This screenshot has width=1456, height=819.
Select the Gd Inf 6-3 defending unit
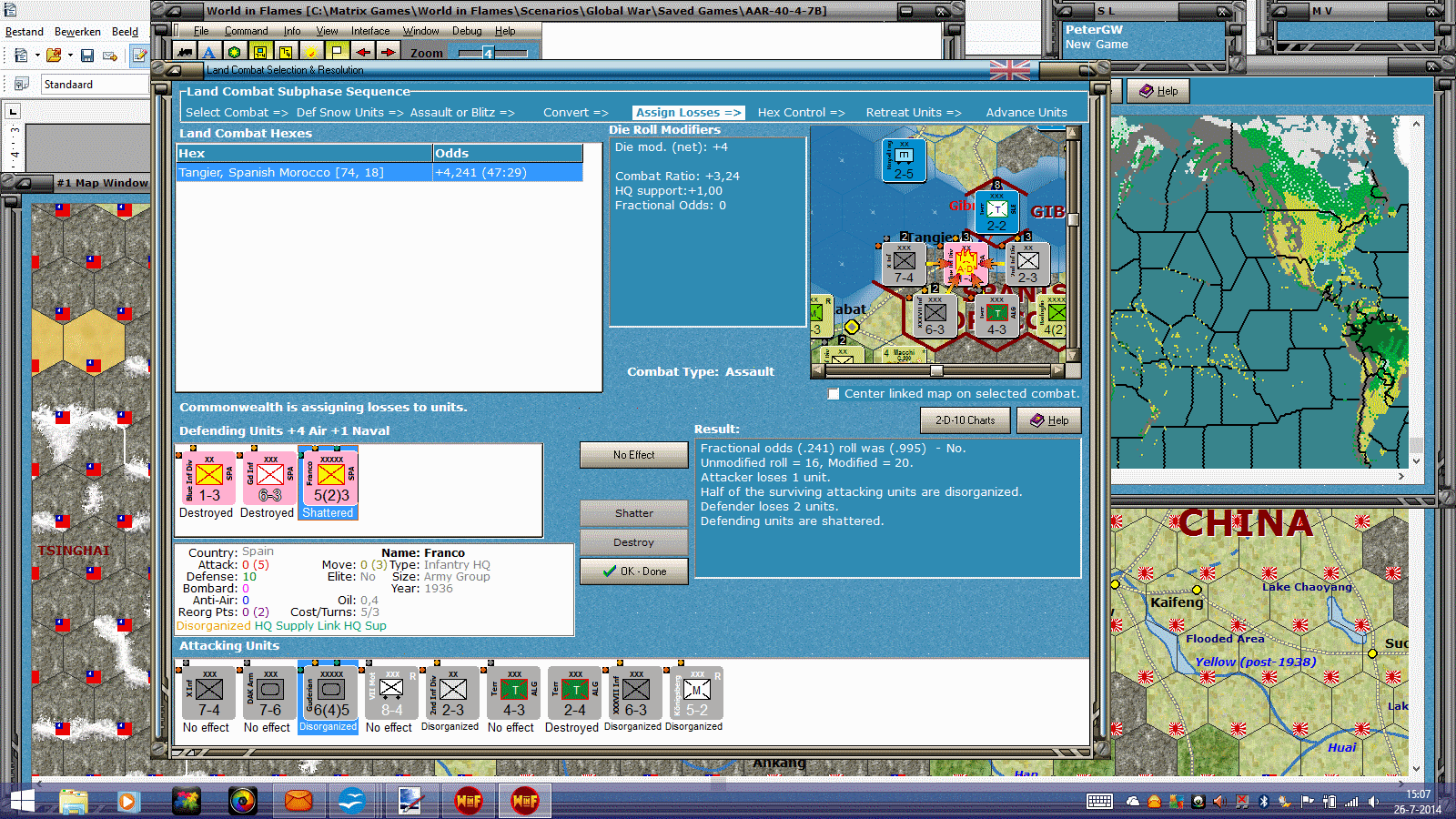point(268,480)
